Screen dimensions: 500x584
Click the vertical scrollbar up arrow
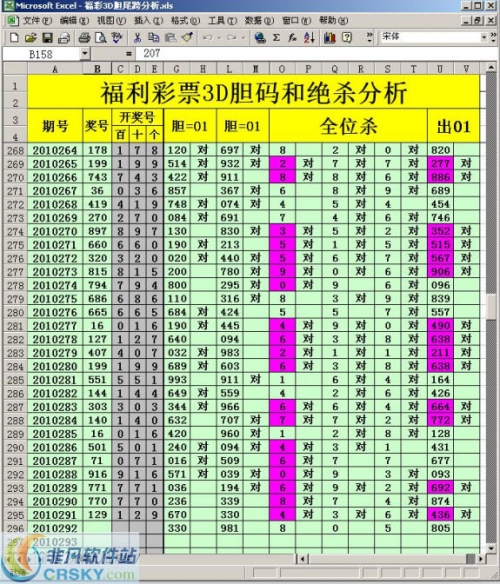pos(491,68)
